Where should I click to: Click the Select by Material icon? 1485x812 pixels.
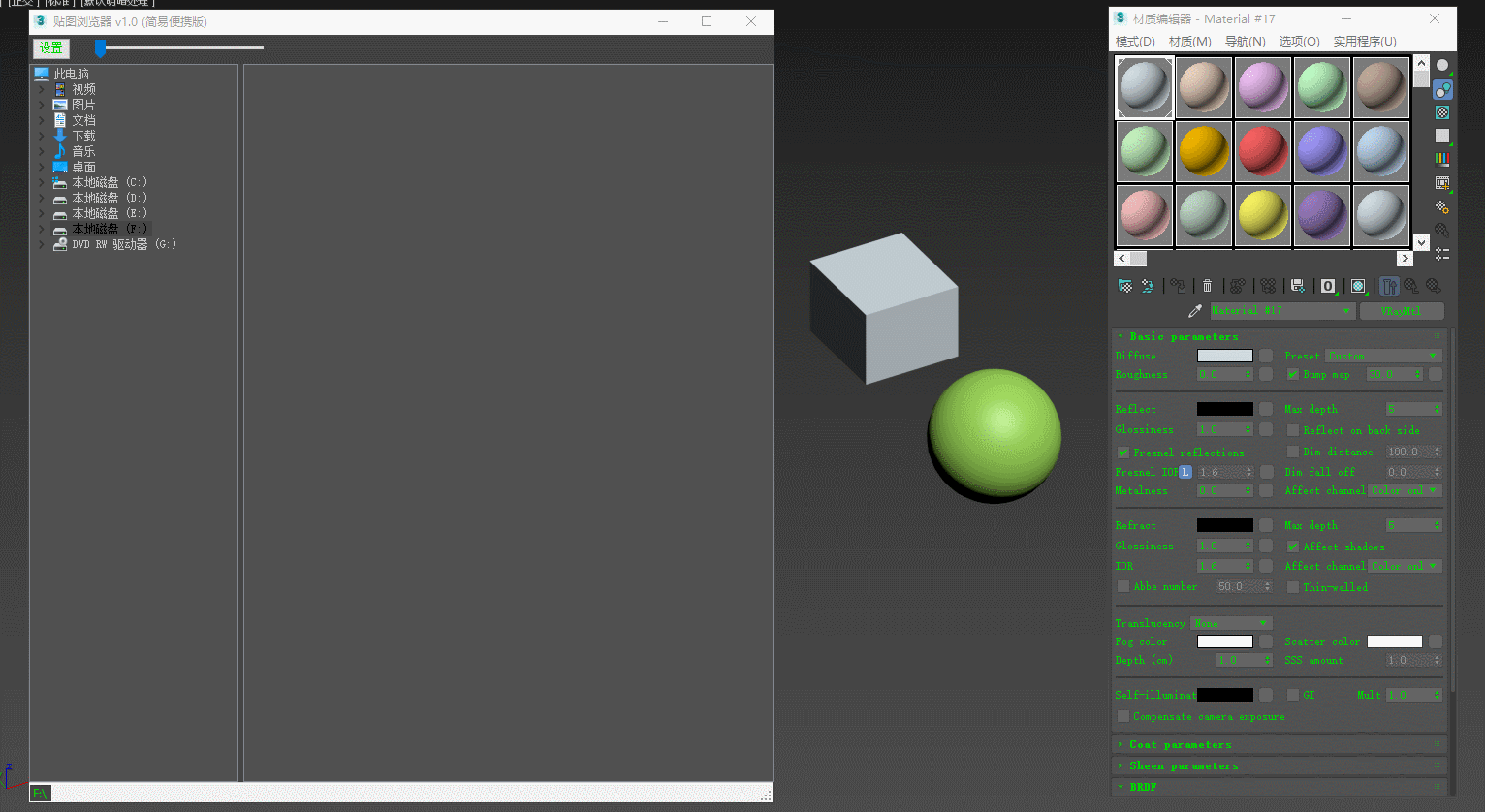click(1442, 230)
